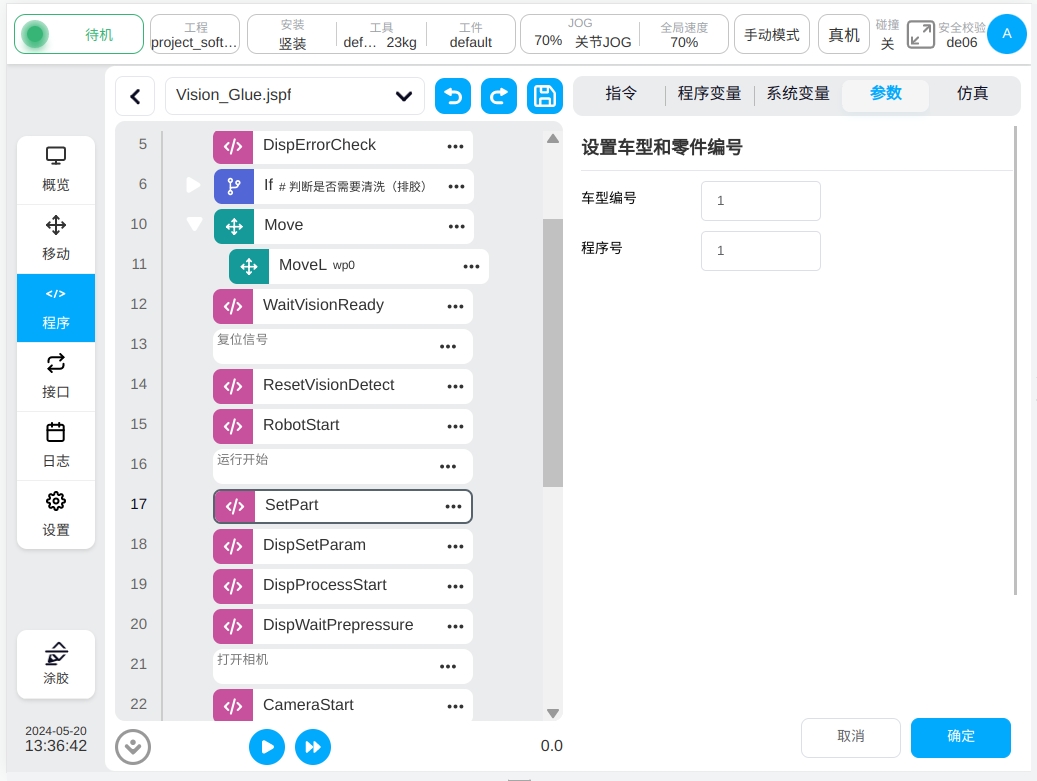Click the undo arrow icon
1037x781 pixels.
pos(453,96)
